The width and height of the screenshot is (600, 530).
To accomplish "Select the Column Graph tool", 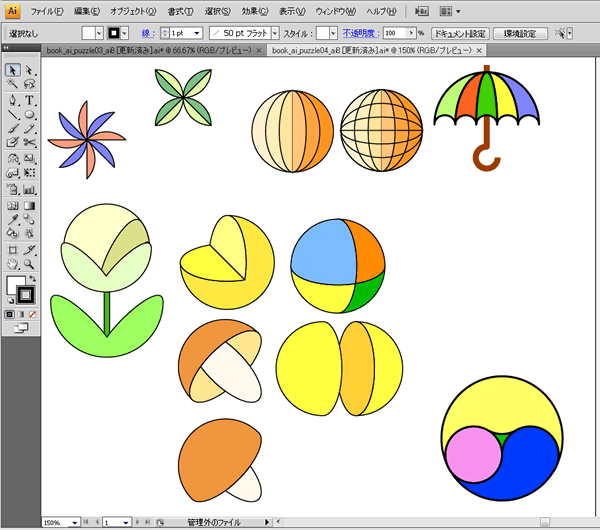I will tap(29, 189).
